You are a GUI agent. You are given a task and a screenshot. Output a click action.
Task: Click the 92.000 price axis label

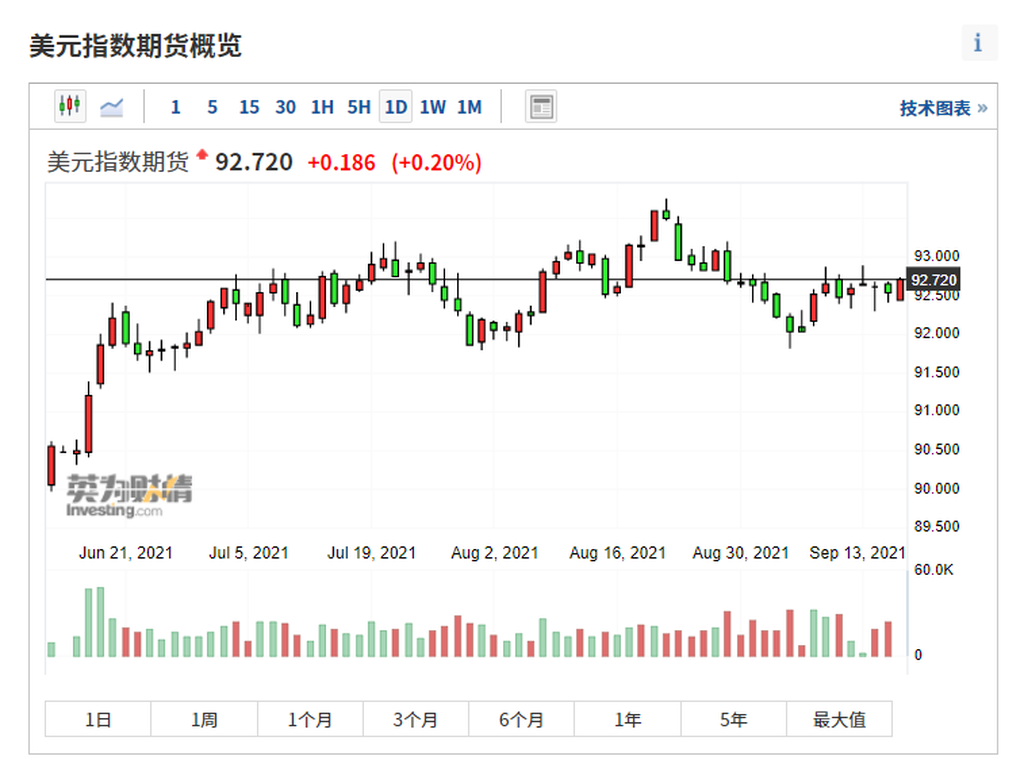point(936,333)
